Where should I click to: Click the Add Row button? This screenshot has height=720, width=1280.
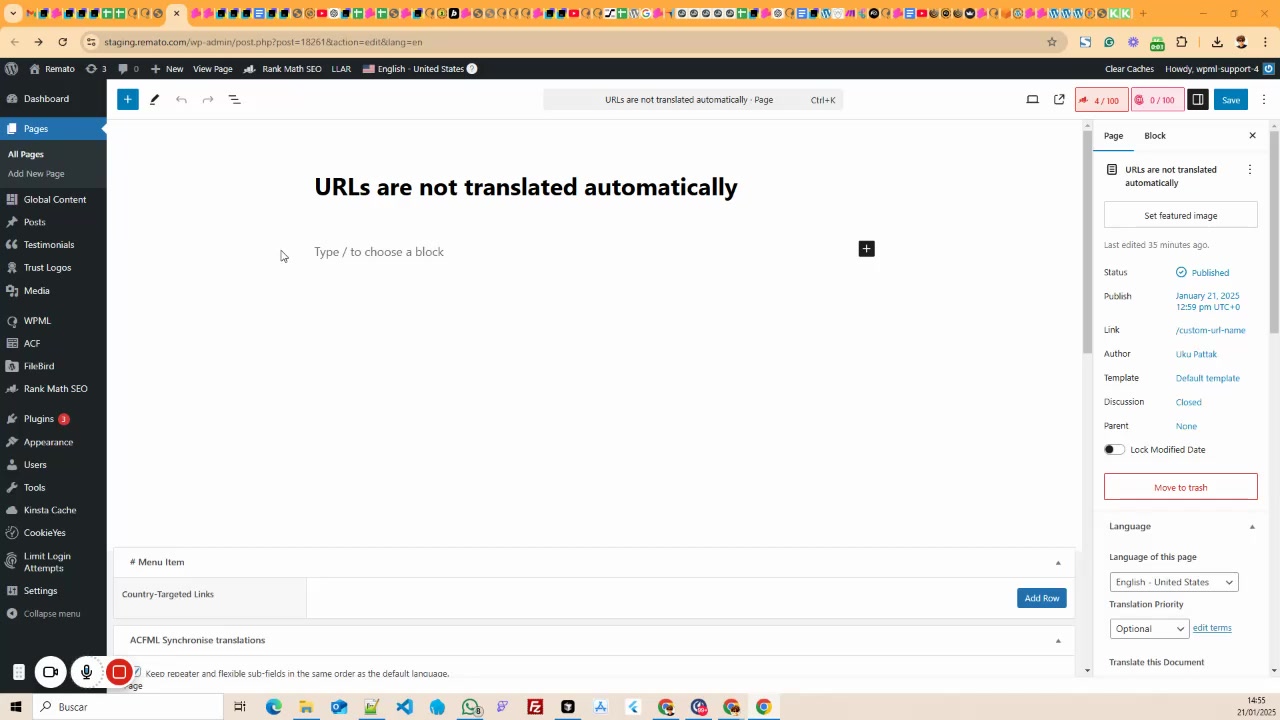click(1041, 598)
